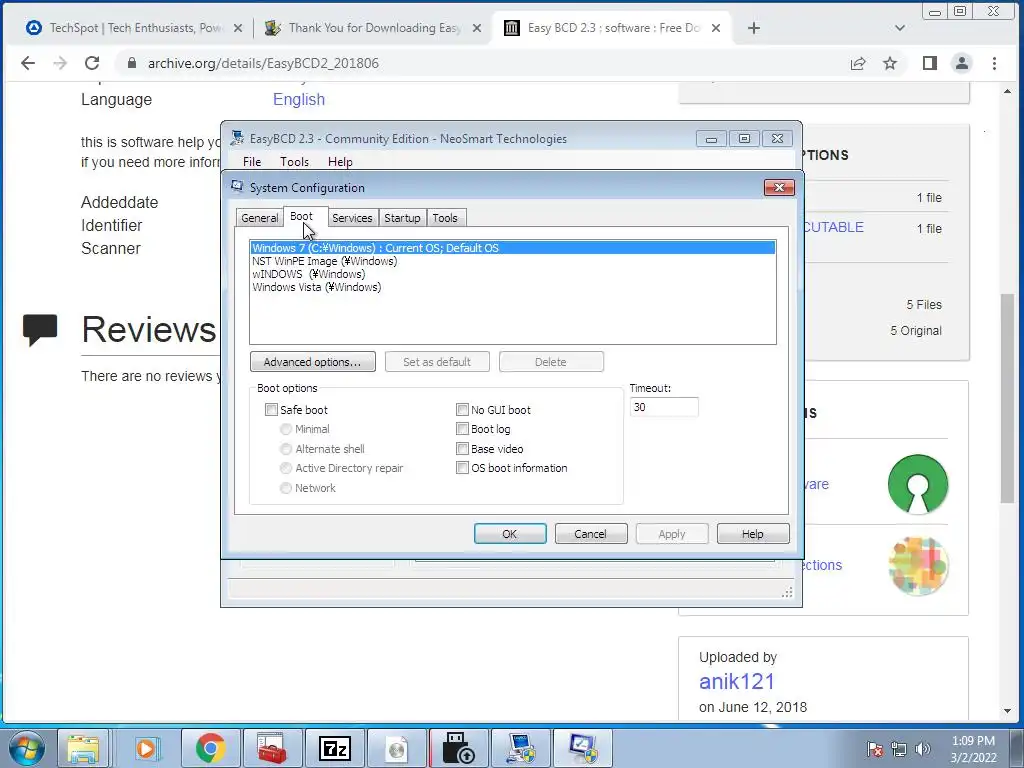The width and height of the screenshot is (1024, 768).
Task: Expand Chrome tab search chevron
Action: tap(900, 28)
